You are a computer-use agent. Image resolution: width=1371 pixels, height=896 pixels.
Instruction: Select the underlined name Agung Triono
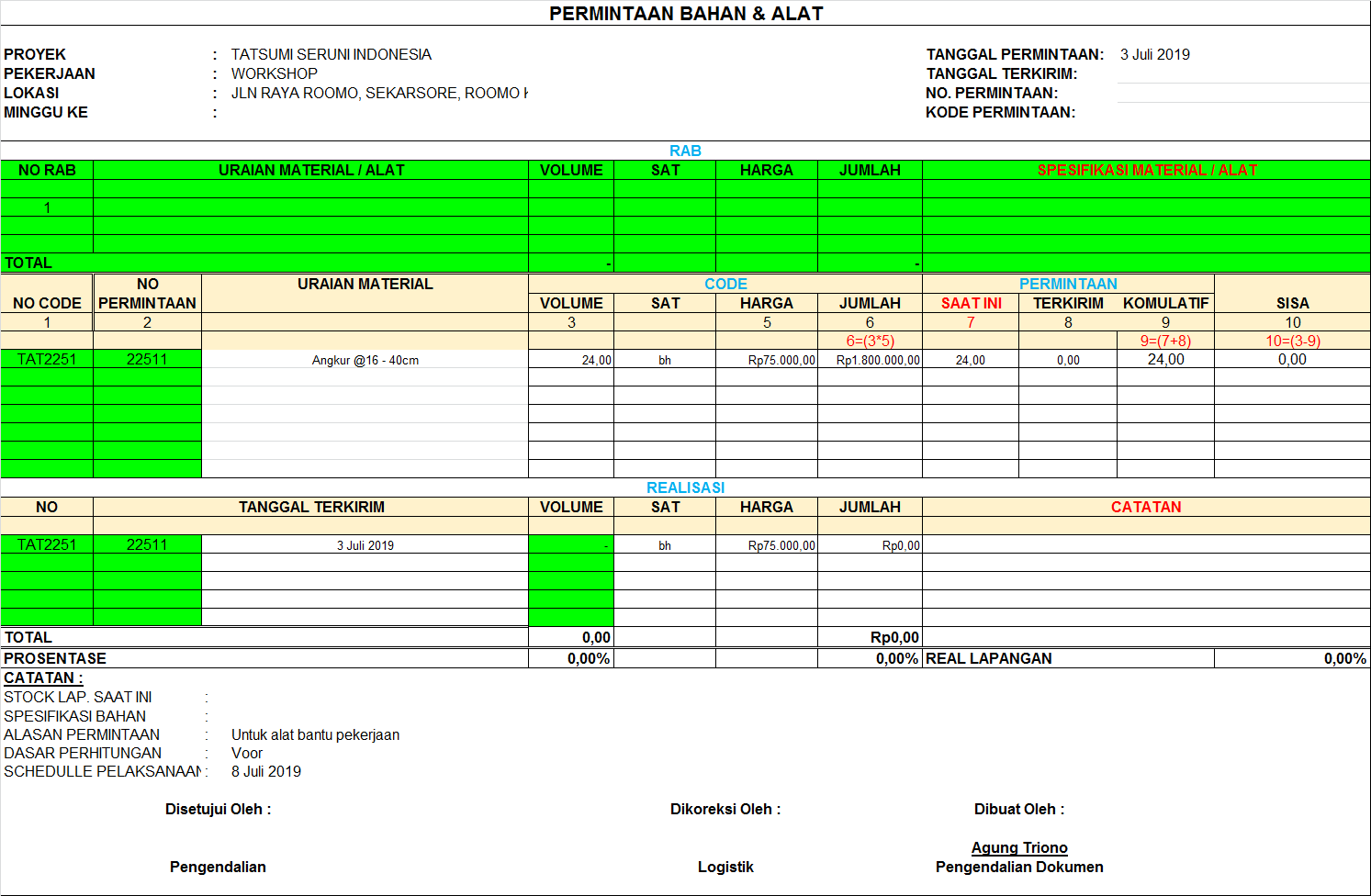click(1019, 847)
